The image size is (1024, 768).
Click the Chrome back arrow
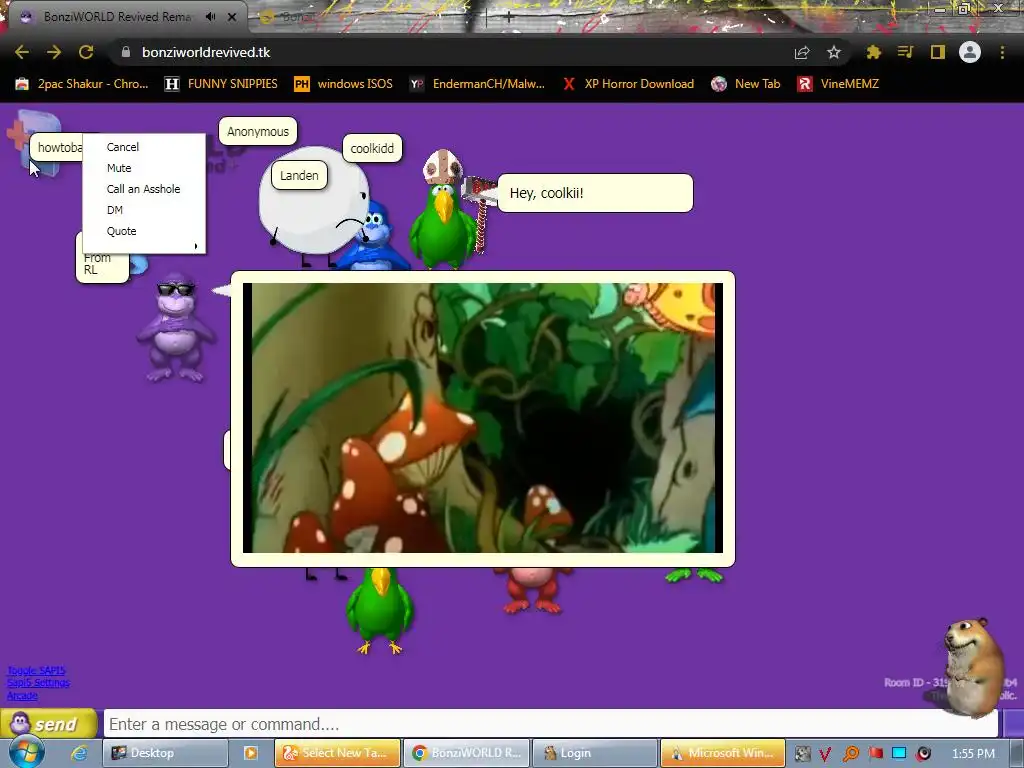22,52
